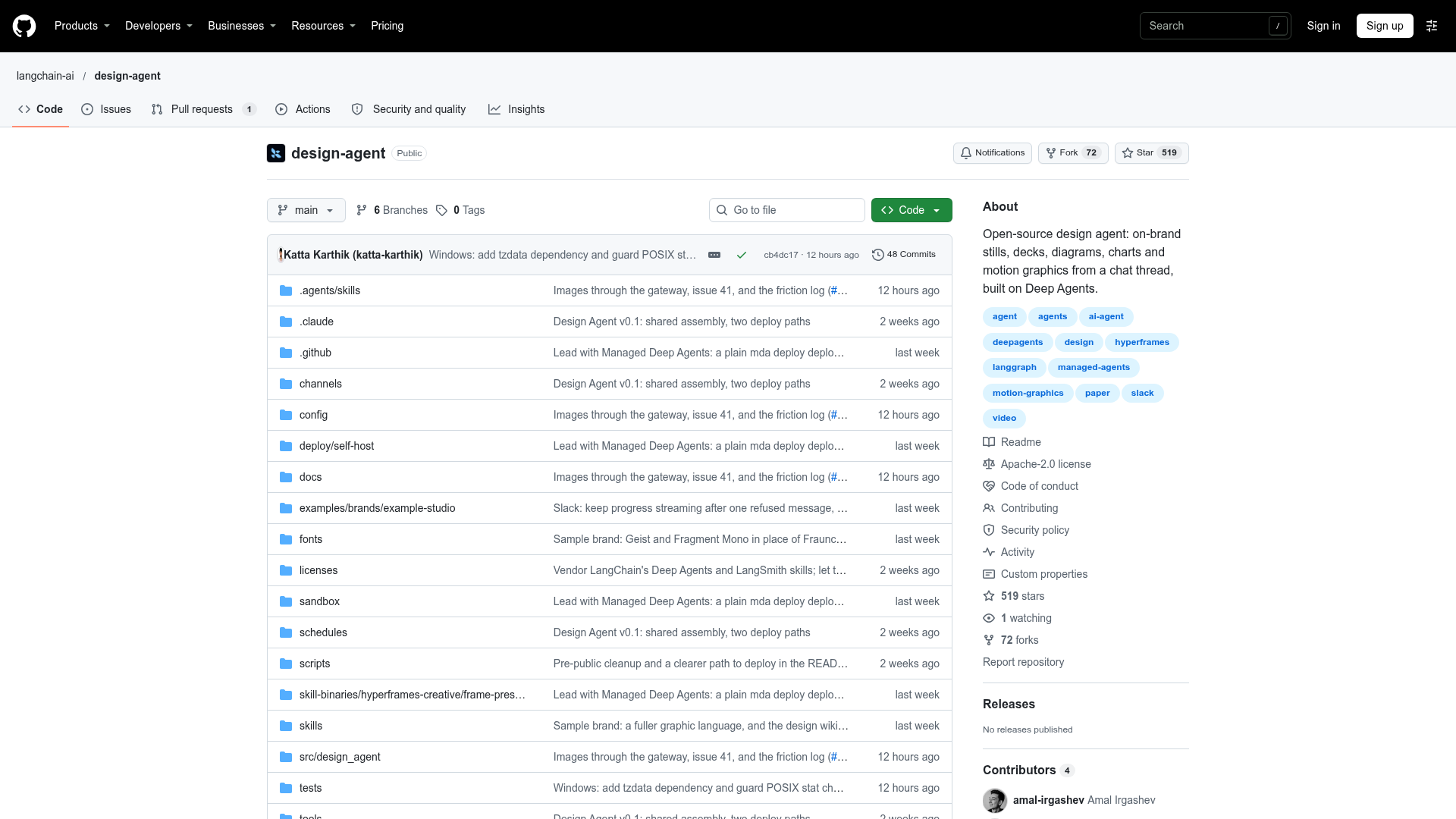Click the scale icon beside Apache-2.0 license
Screen dimensions: 1456x819
point(989,464)
